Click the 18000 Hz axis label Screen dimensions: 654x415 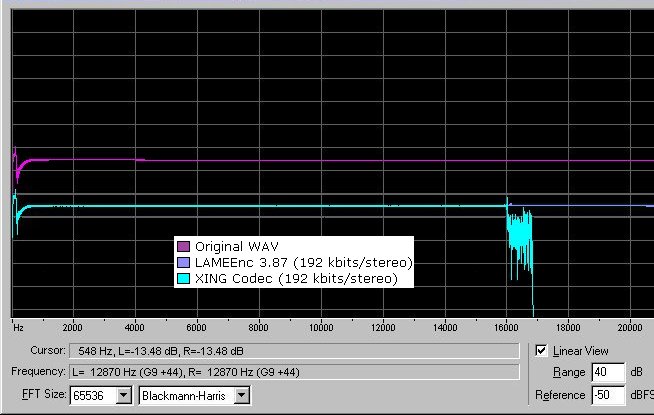pyautogui.click(x=568, y=327)
